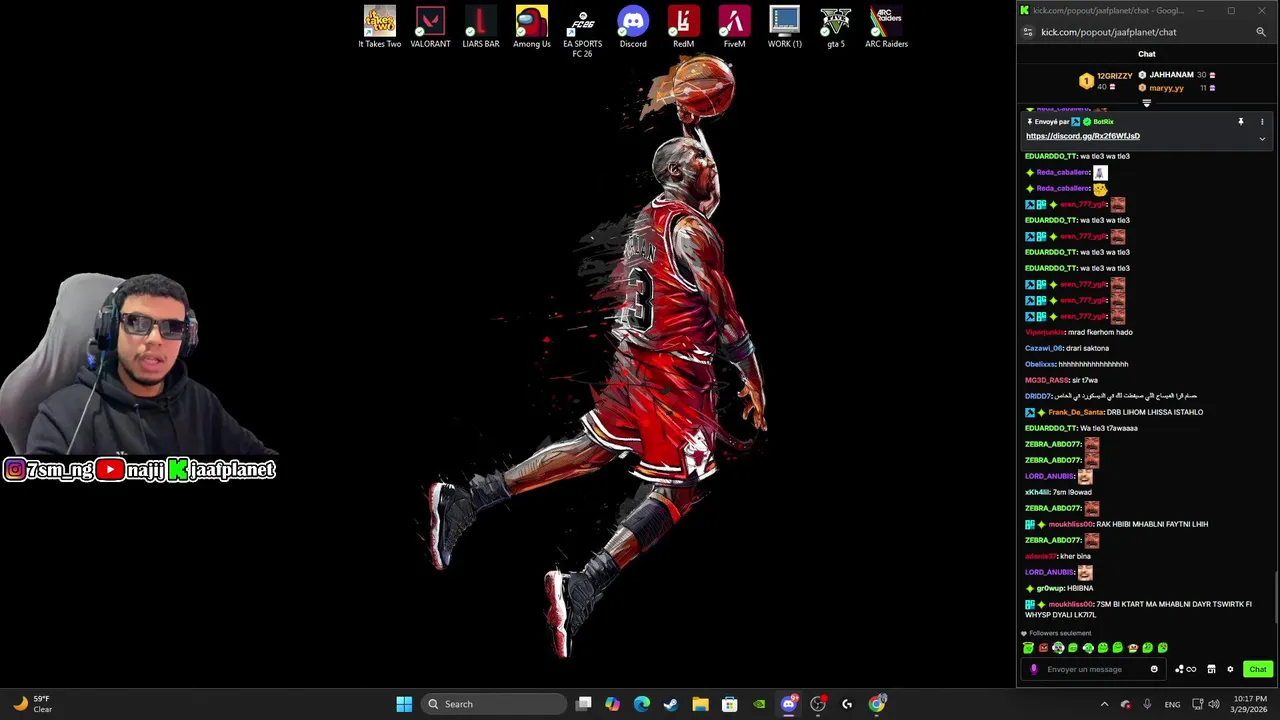
Task: Open the emote picker in message box
Action: [x=1154, y=669]
